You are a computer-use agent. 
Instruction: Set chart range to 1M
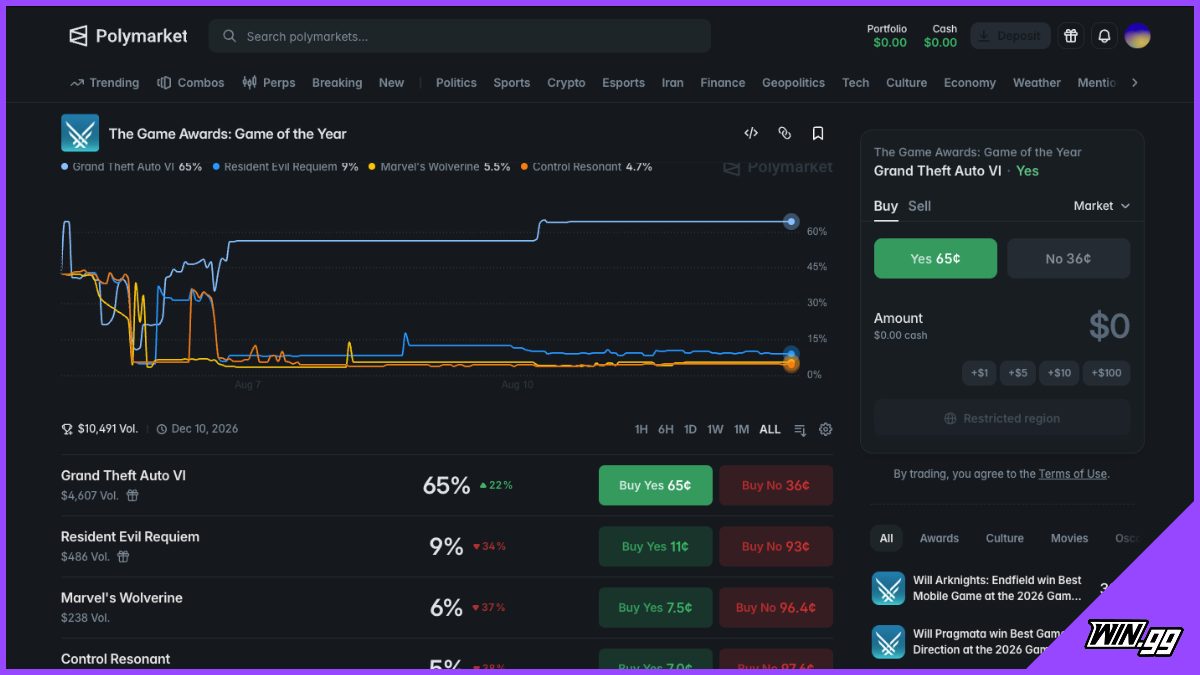(x=741, y=429)
